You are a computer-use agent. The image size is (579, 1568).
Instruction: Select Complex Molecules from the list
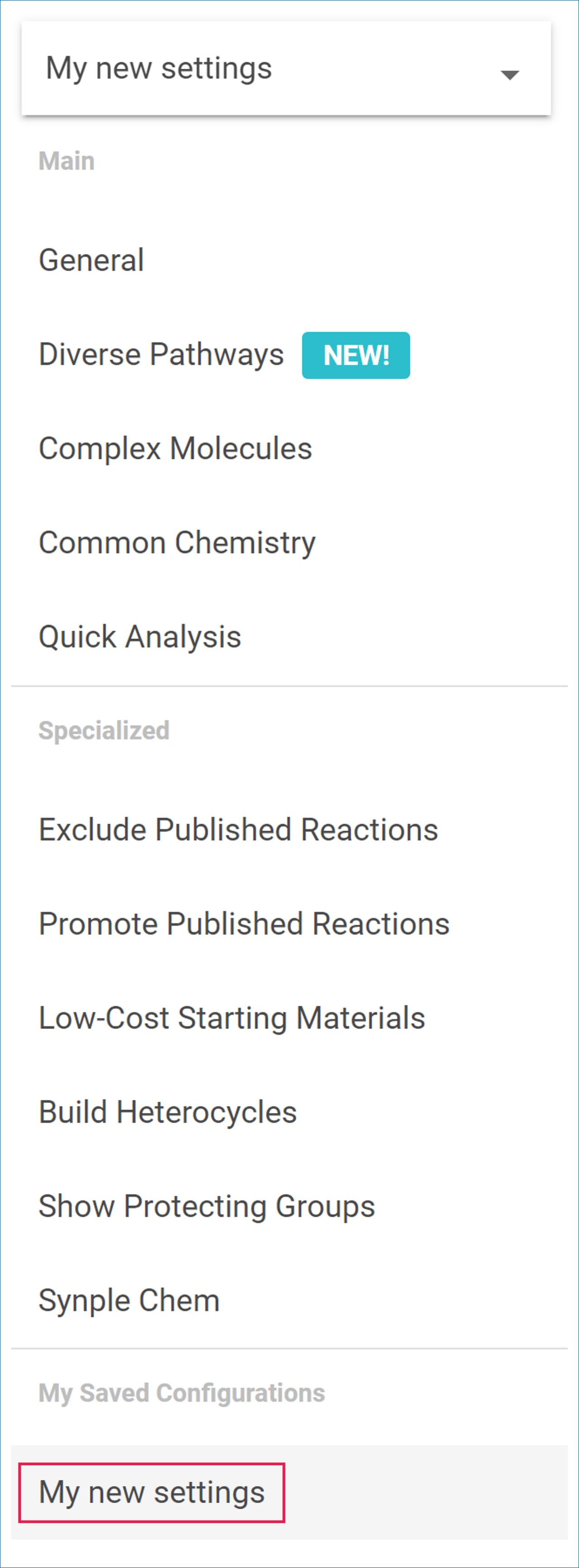[176, 449]
